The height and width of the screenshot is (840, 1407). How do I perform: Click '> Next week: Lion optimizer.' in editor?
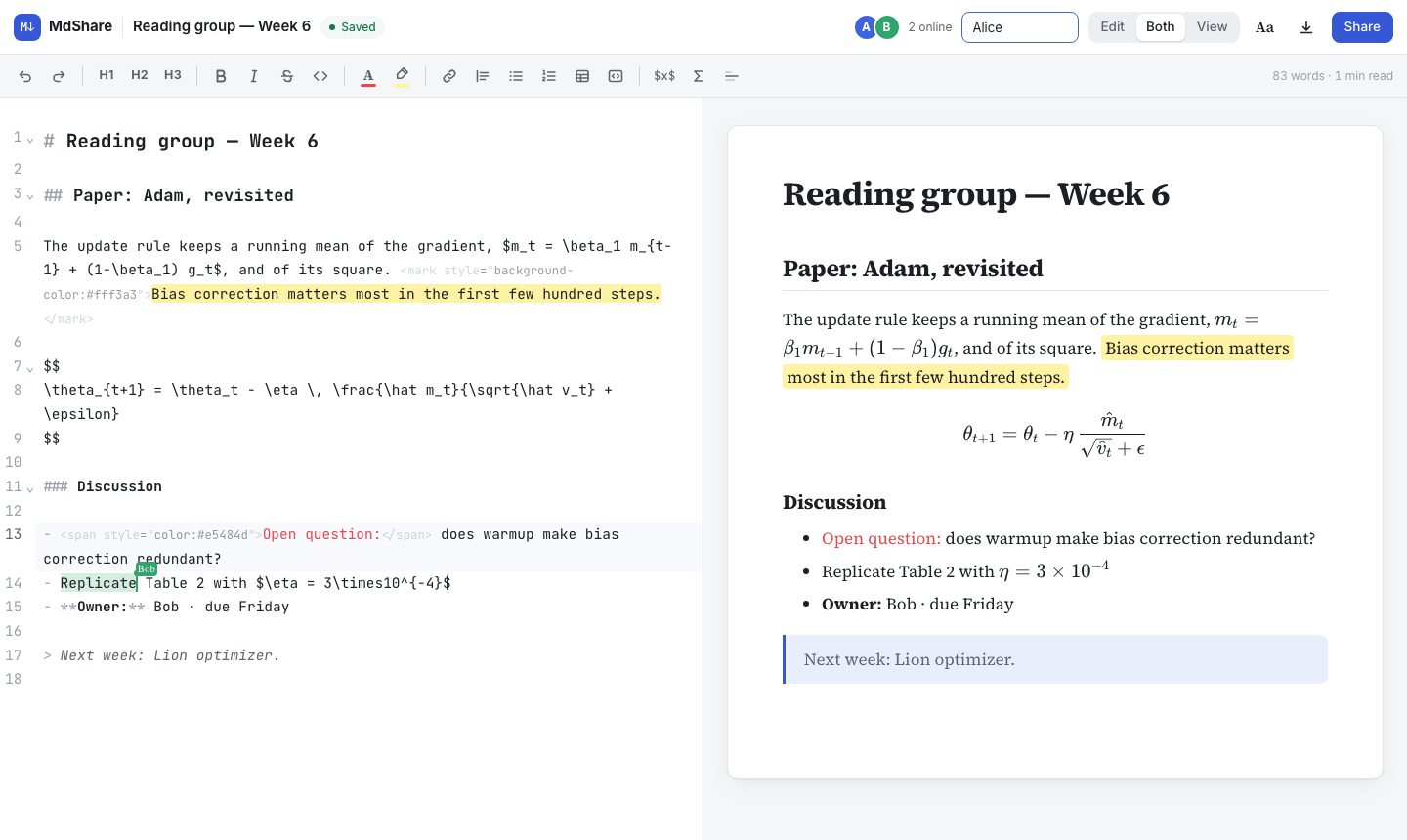(x=162, y=655)
